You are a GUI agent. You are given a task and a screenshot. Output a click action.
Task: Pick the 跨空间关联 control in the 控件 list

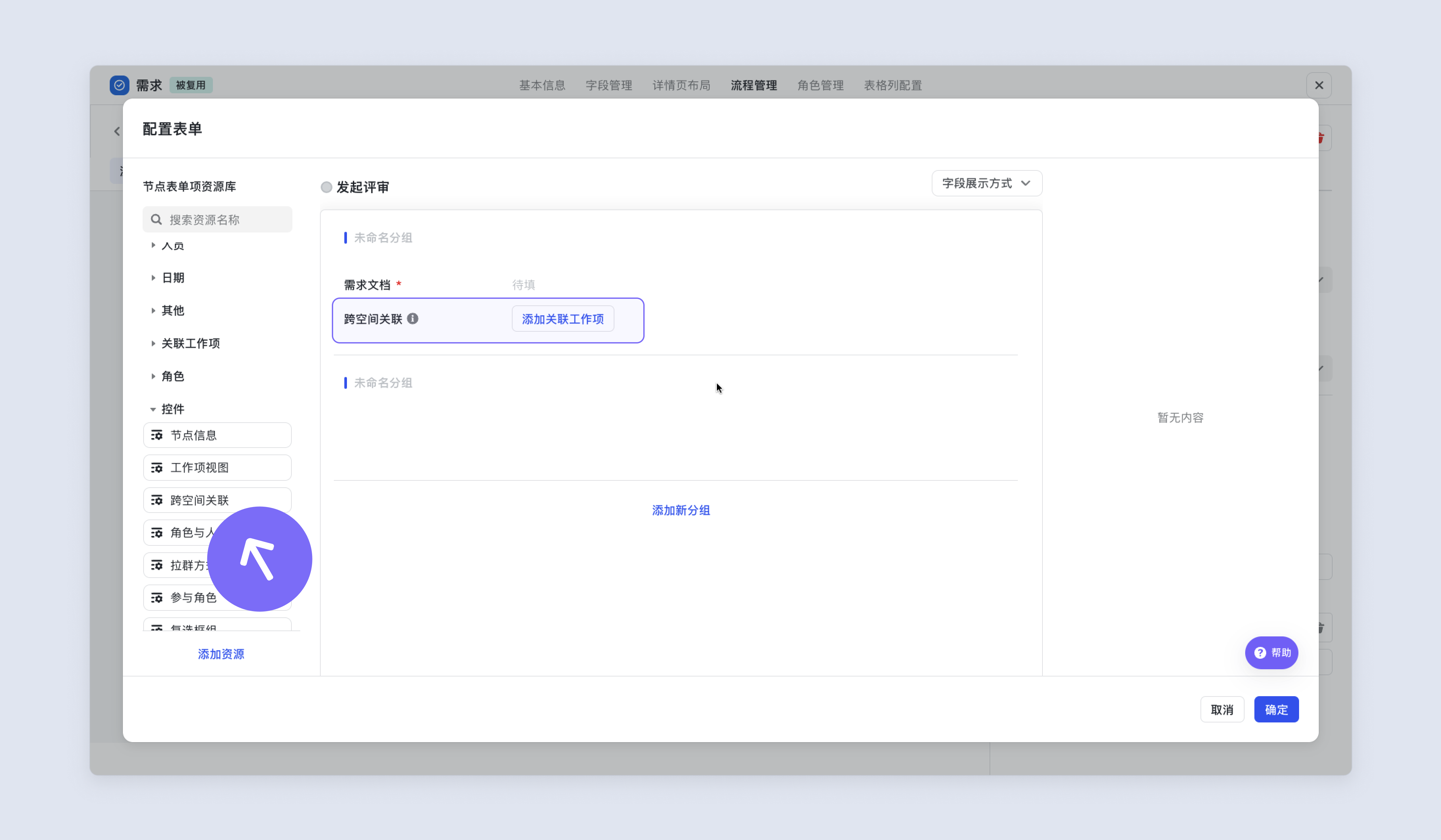tap(217, 499)
